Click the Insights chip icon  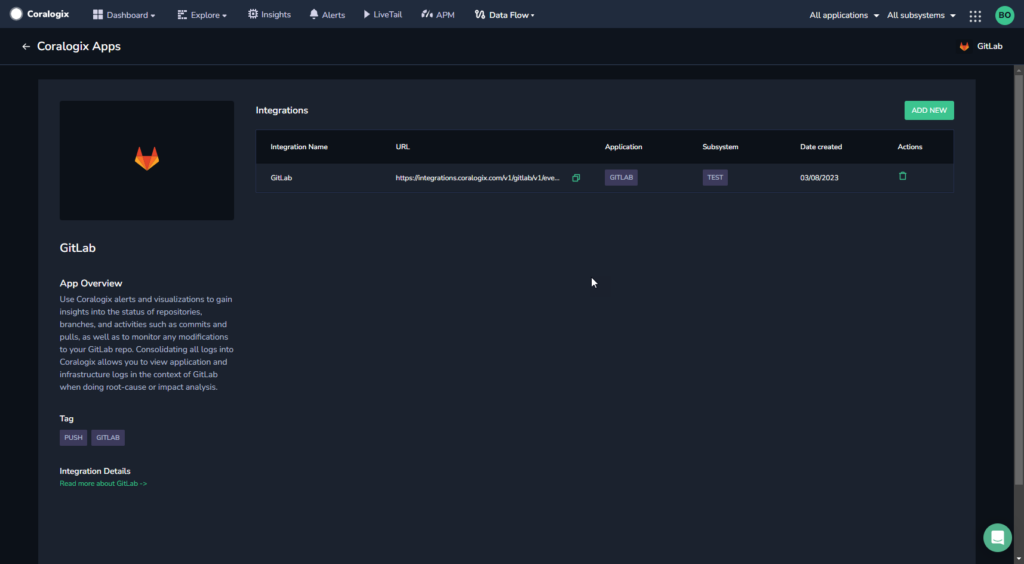pos(253,14)
